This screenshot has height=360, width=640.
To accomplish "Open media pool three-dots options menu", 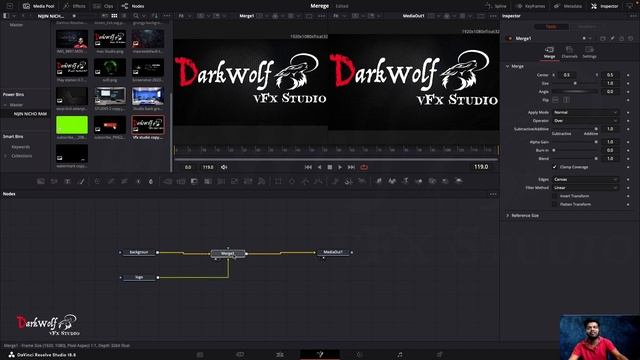I will 167,16.
